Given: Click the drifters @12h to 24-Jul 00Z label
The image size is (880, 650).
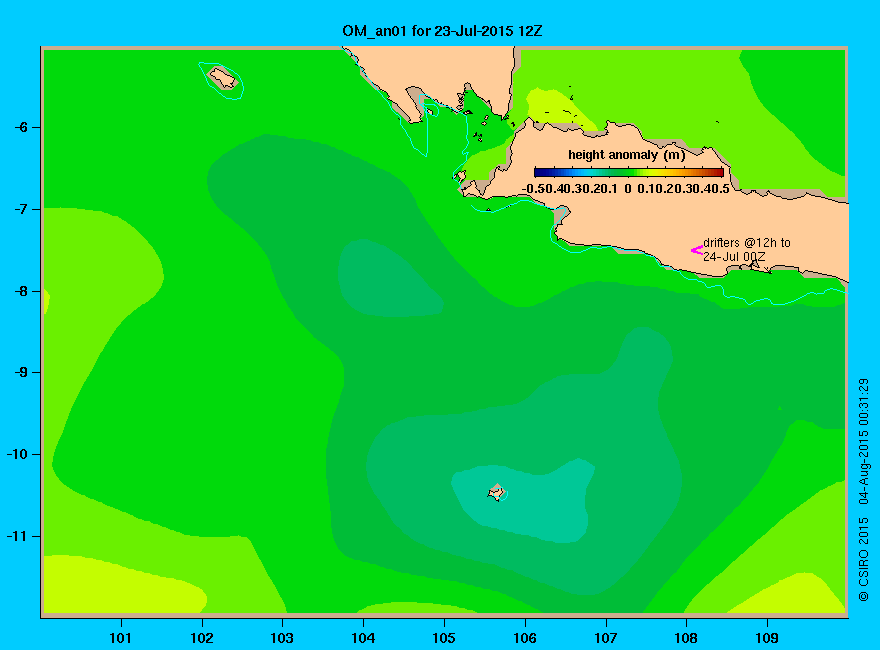Looking at the screenshot, I should tap(746, 250).
